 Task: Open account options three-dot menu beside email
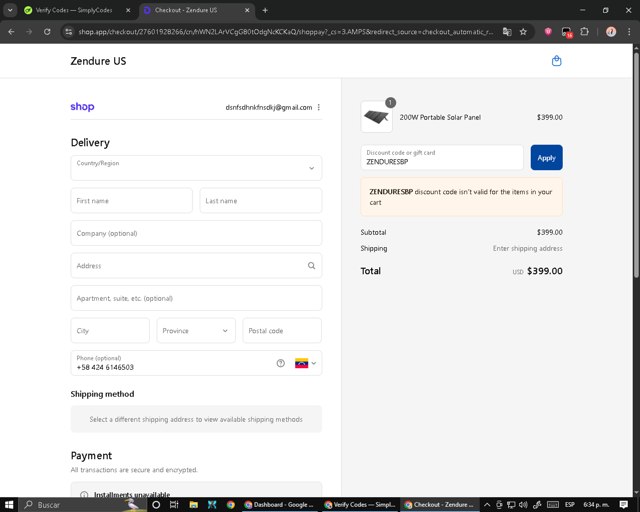click(x=318, y=107)
